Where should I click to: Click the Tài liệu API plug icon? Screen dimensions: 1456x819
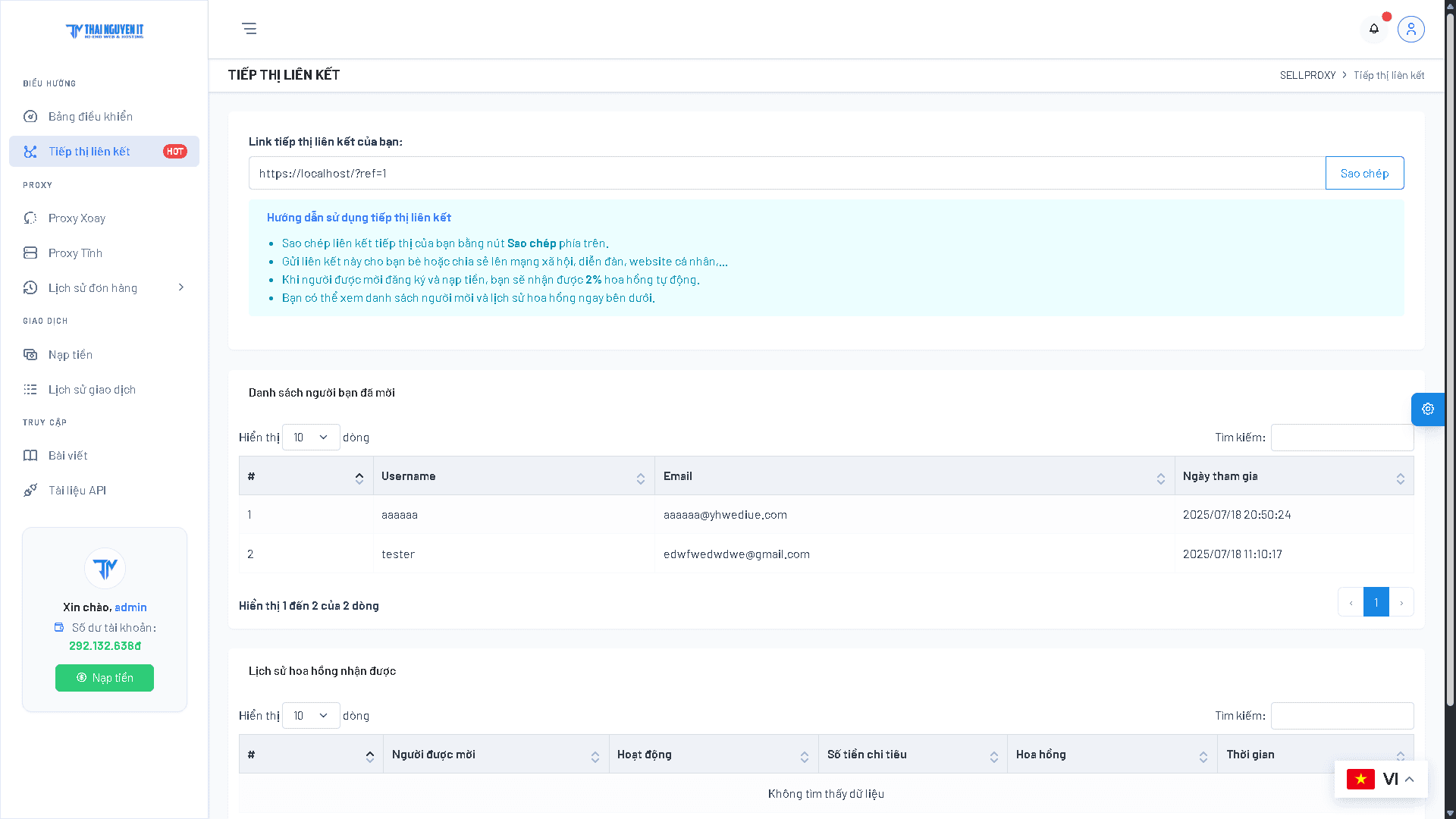coord(30,490)
